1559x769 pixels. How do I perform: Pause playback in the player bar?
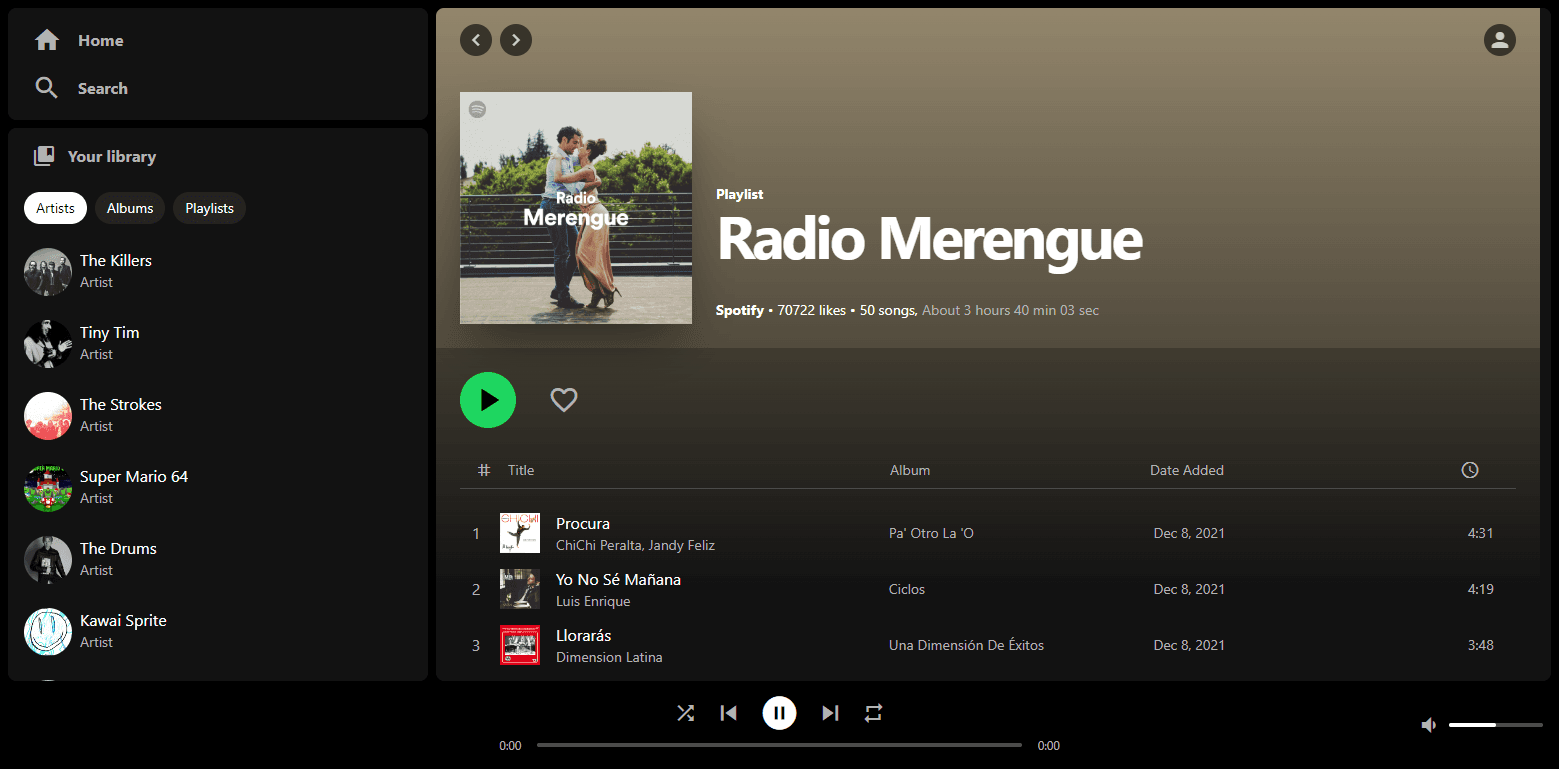click(x=779, y=713)
